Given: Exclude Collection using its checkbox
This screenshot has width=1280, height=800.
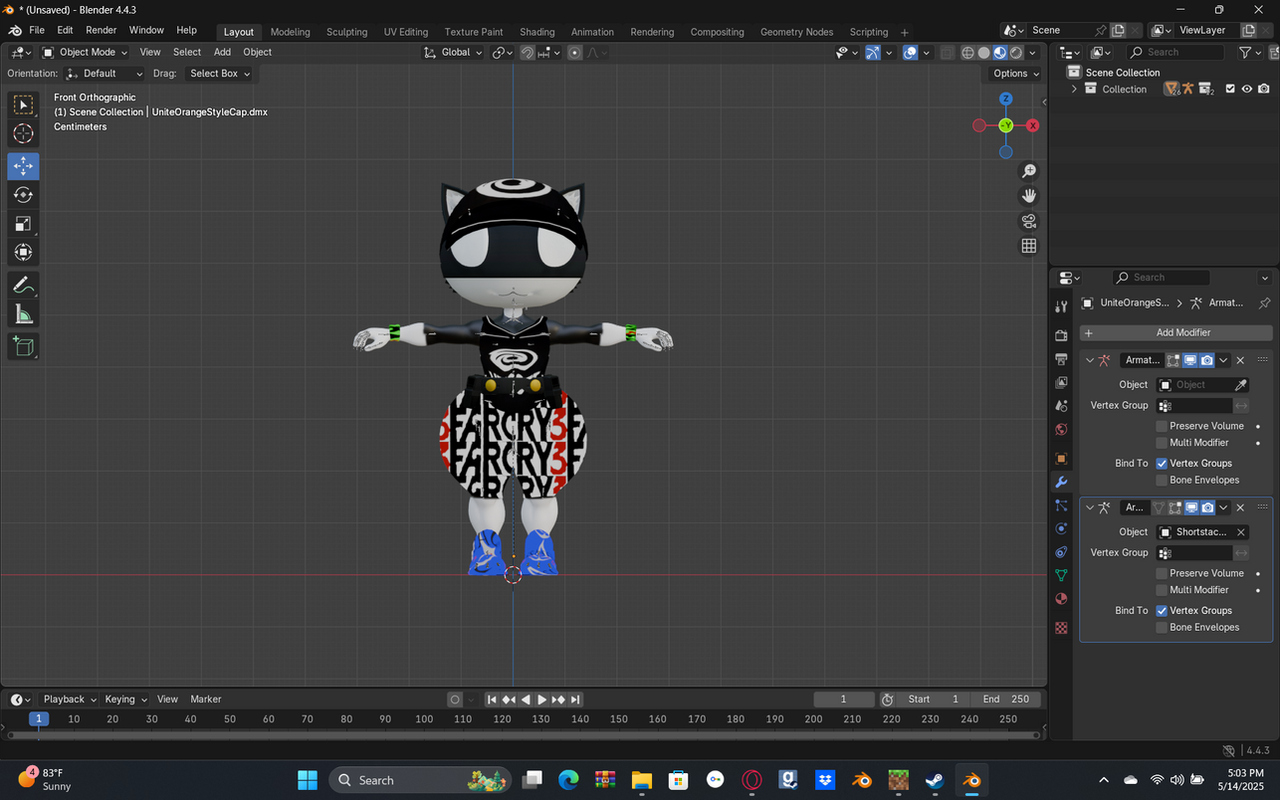Looking at the screenshot, I should coord(1230,89).
